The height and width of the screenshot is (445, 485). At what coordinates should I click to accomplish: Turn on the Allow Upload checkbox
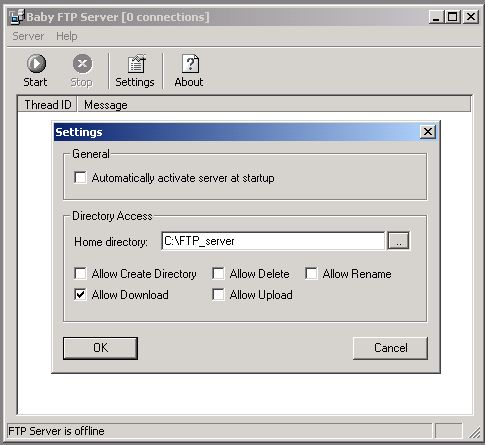[x=218, y=295]
